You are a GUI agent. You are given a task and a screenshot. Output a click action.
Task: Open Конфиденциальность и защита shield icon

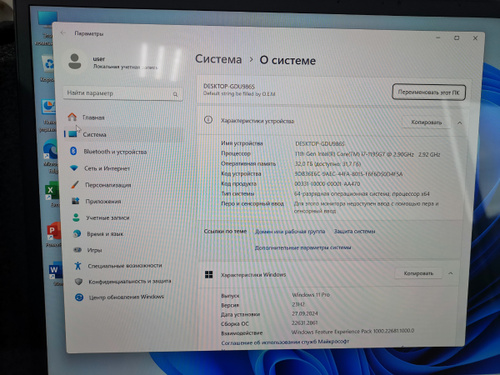coord(79,281)
